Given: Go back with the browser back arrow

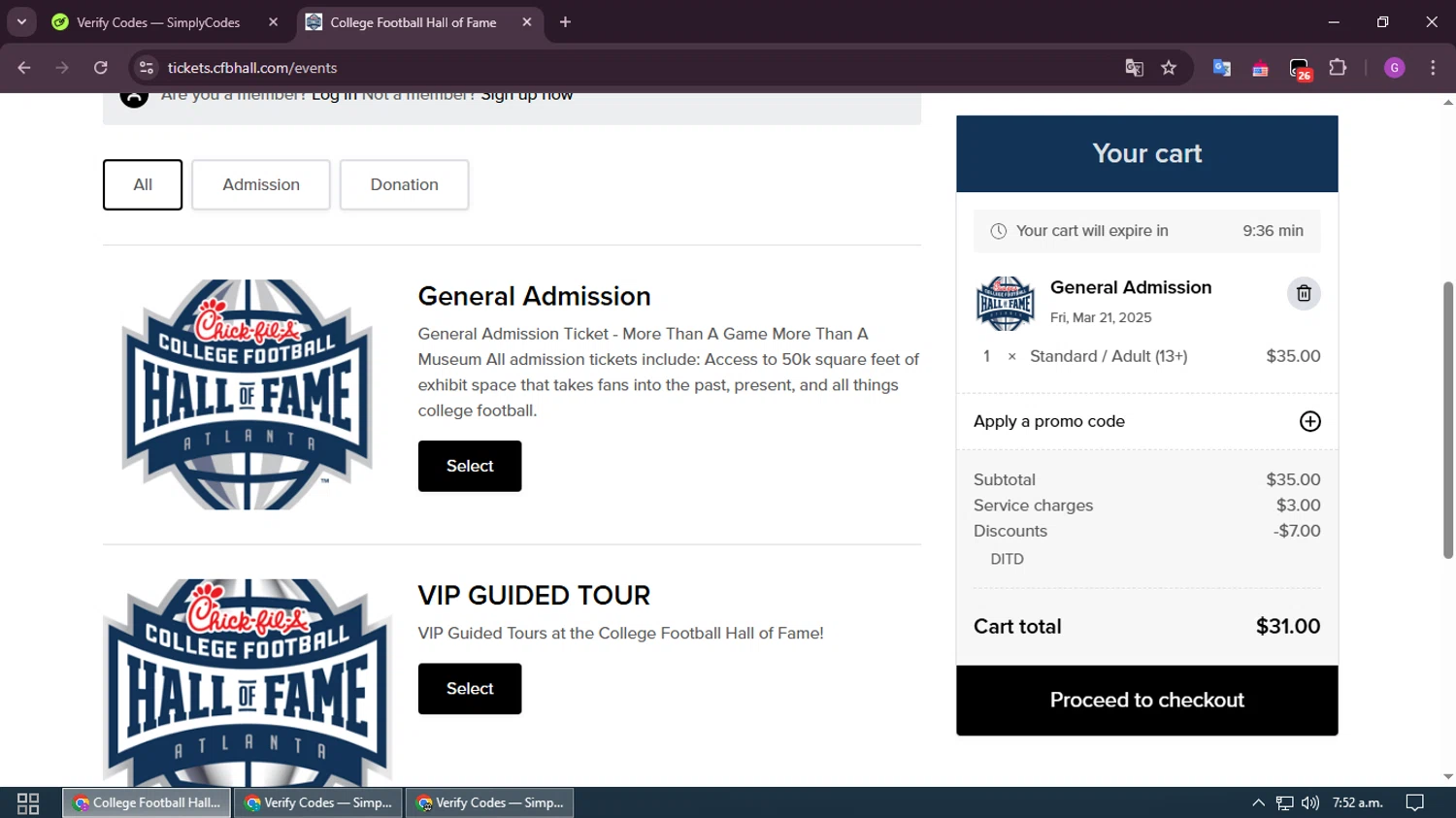Looking at the screenshot, I should (24, 68).
